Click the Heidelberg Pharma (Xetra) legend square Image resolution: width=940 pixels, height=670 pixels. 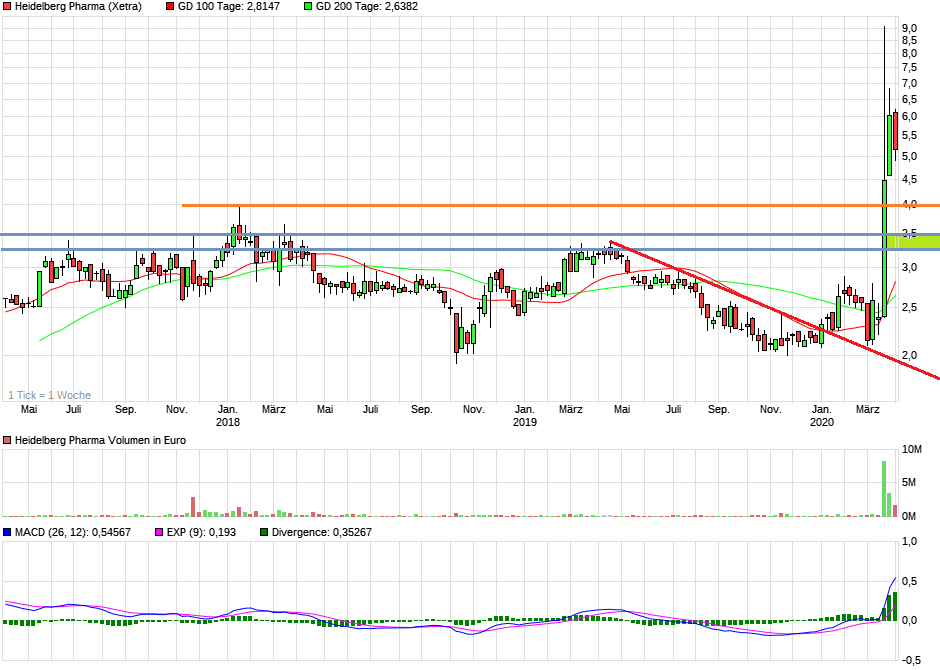pyautogui.click(x=8, y=6)
